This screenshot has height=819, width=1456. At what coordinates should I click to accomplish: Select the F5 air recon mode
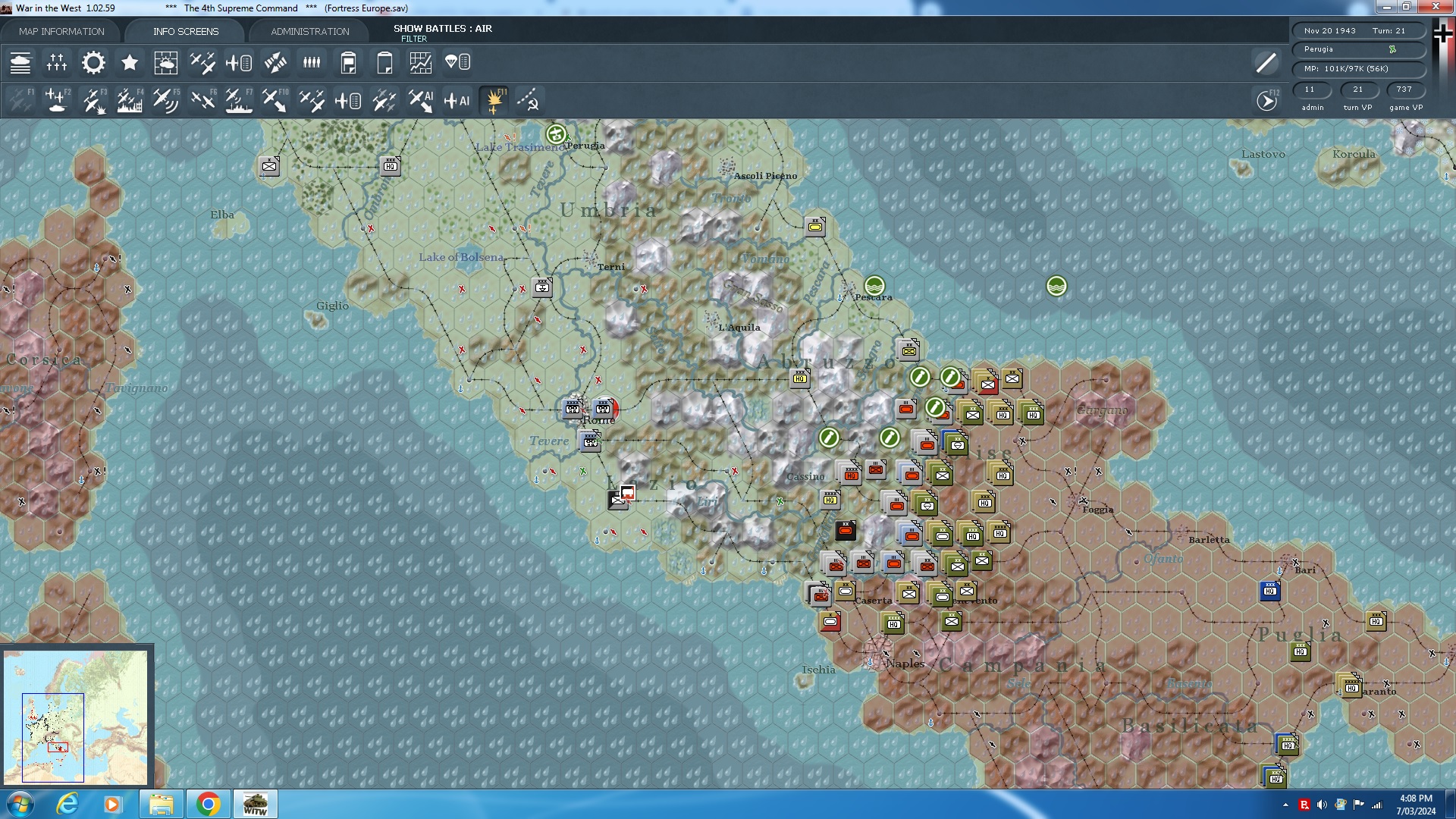165,100
